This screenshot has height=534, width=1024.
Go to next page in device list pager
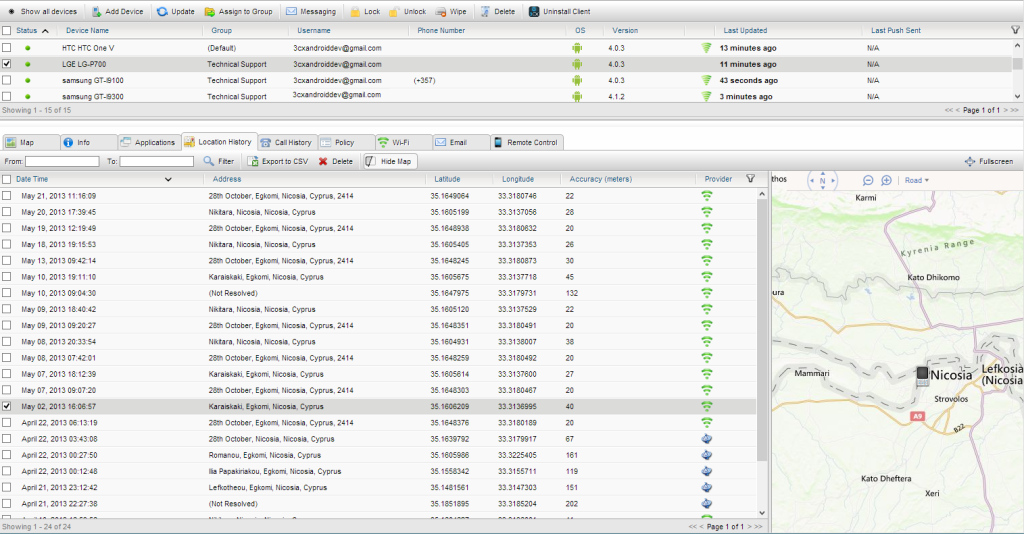tap(1006, 110)
